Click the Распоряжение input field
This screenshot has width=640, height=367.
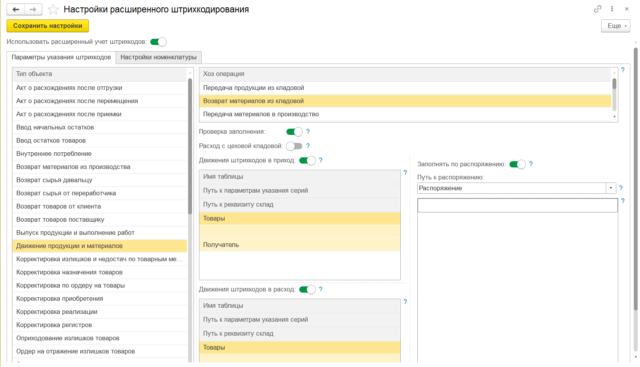(511, 188)
